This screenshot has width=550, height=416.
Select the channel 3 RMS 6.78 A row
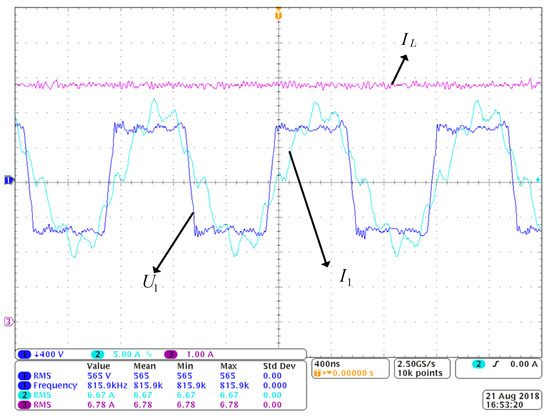[x=160, y=404]
